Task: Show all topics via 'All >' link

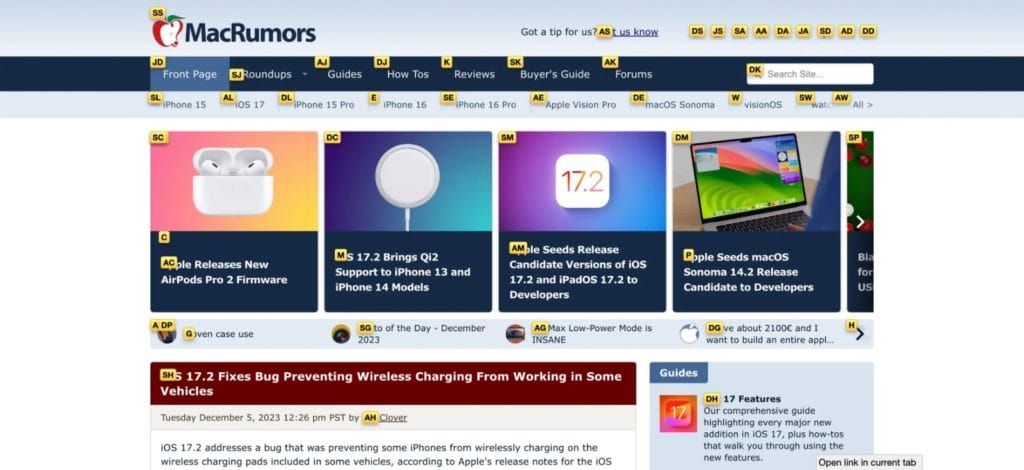Action: [x=862, y=104]
